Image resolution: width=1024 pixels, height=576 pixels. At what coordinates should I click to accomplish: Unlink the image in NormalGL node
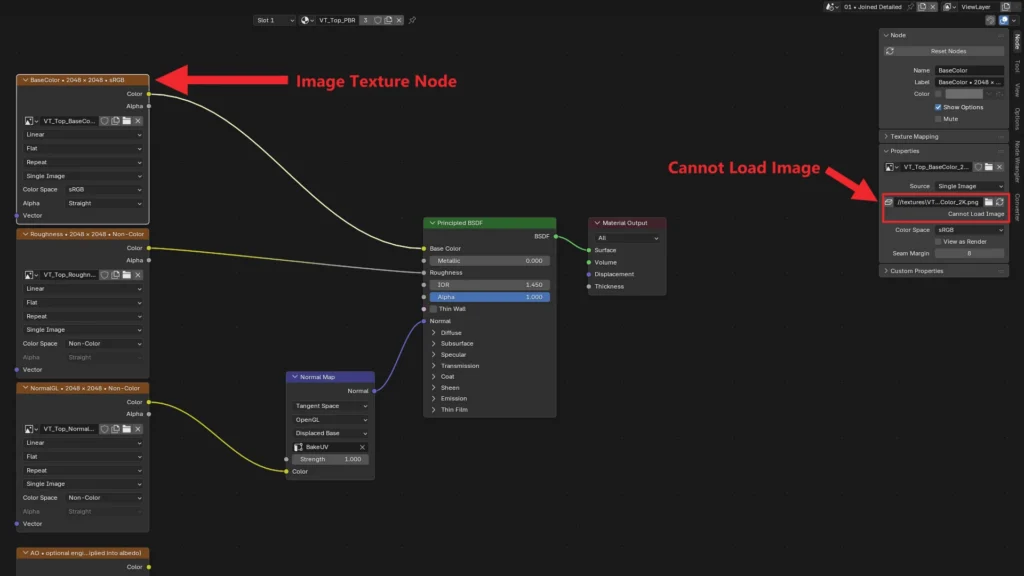[138, 429]
